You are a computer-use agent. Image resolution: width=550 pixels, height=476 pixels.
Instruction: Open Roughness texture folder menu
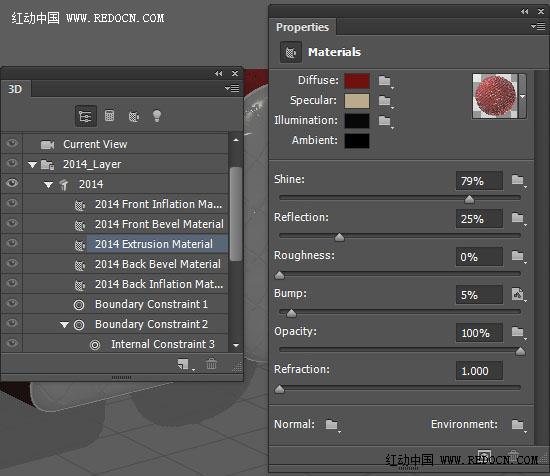click(x=518, y=256)
